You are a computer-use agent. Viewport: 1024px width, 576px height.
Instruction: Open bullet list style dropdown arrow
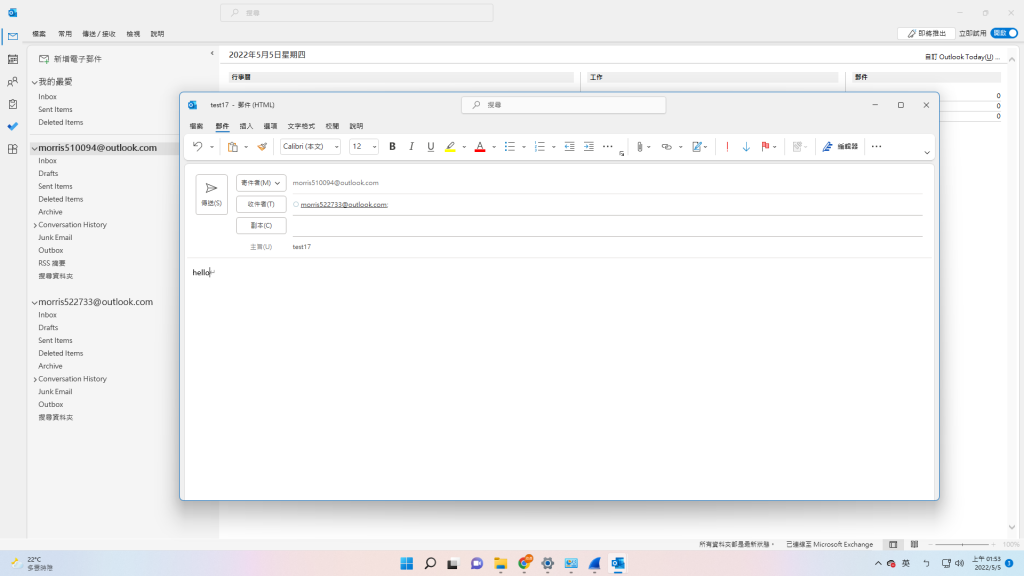[x=524, y=147]
